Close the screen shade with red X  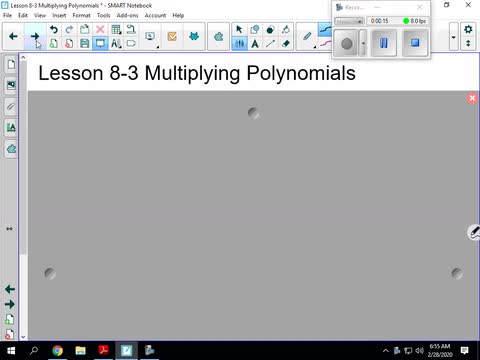[472, 98]
